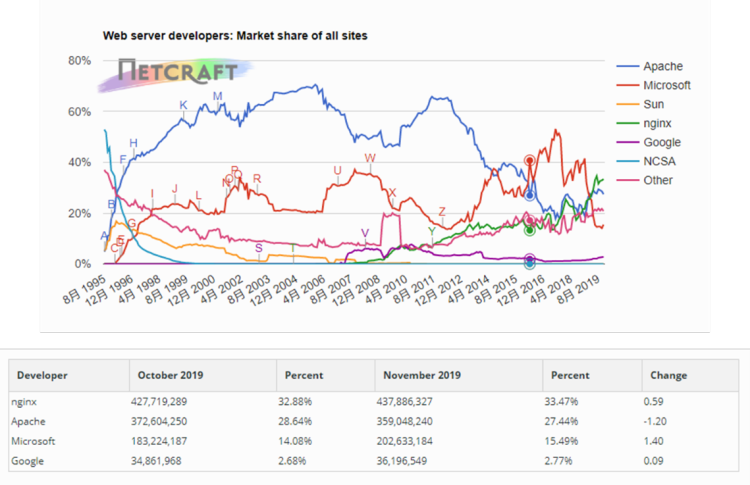The height and width of the screenshot is (485, 750).
Task: Click the Netcraft logo on chart
Action: tap(178, 71)
